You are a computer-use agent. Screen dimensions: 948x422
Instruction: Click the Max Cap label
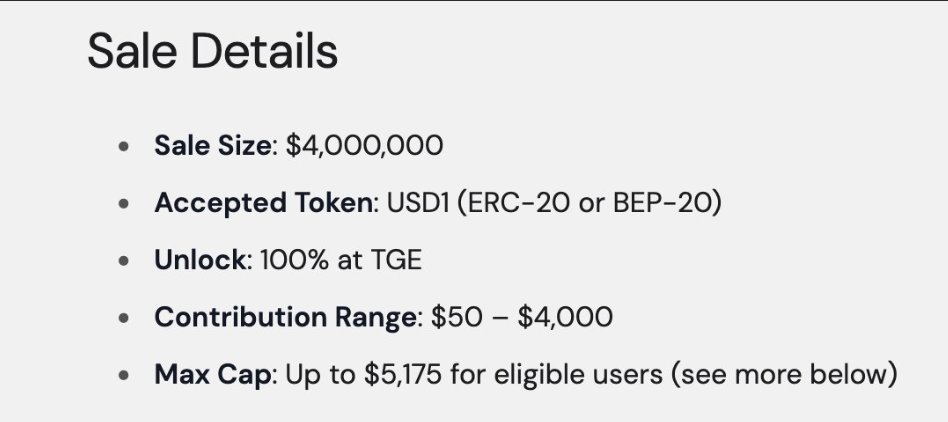[x=212, y=375]
